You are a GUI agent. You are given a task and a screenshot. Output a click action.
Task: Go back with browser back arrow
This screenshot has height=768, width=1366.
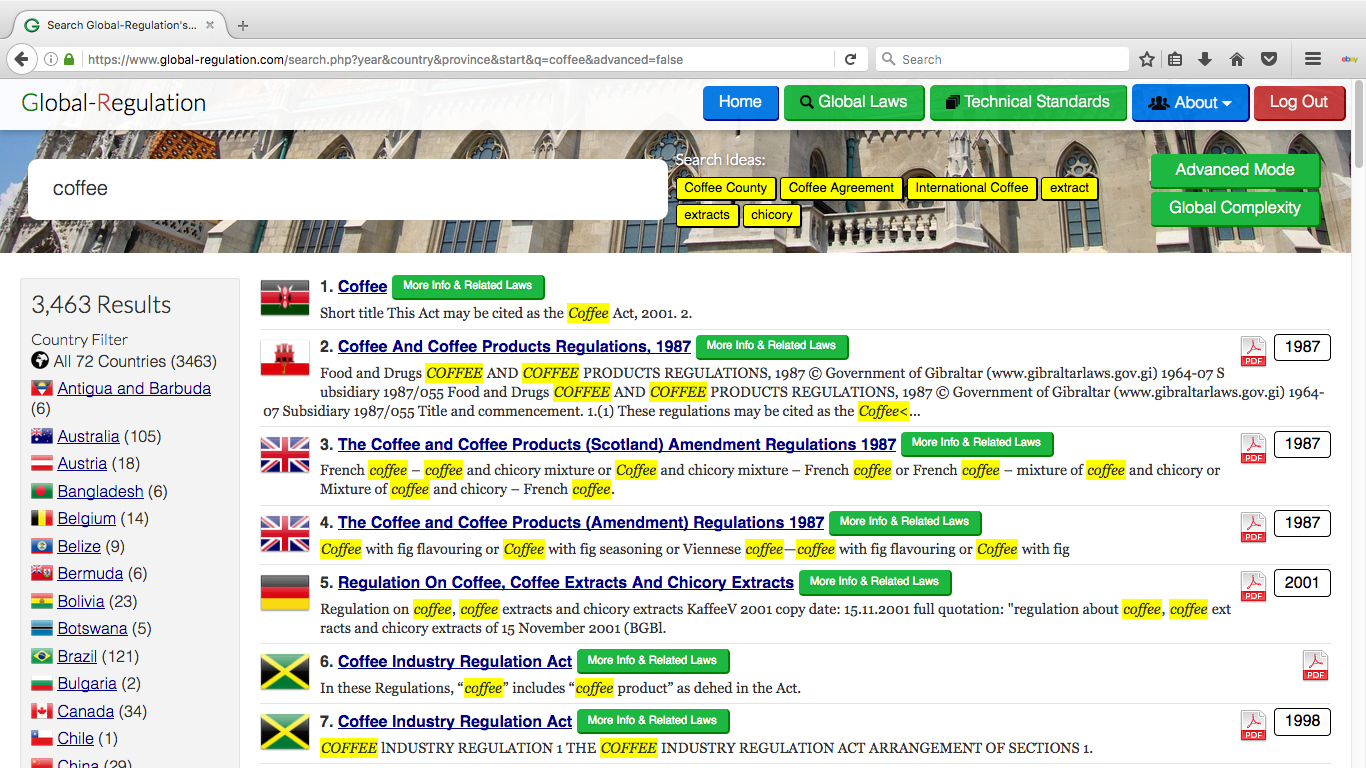coord(23,59)
